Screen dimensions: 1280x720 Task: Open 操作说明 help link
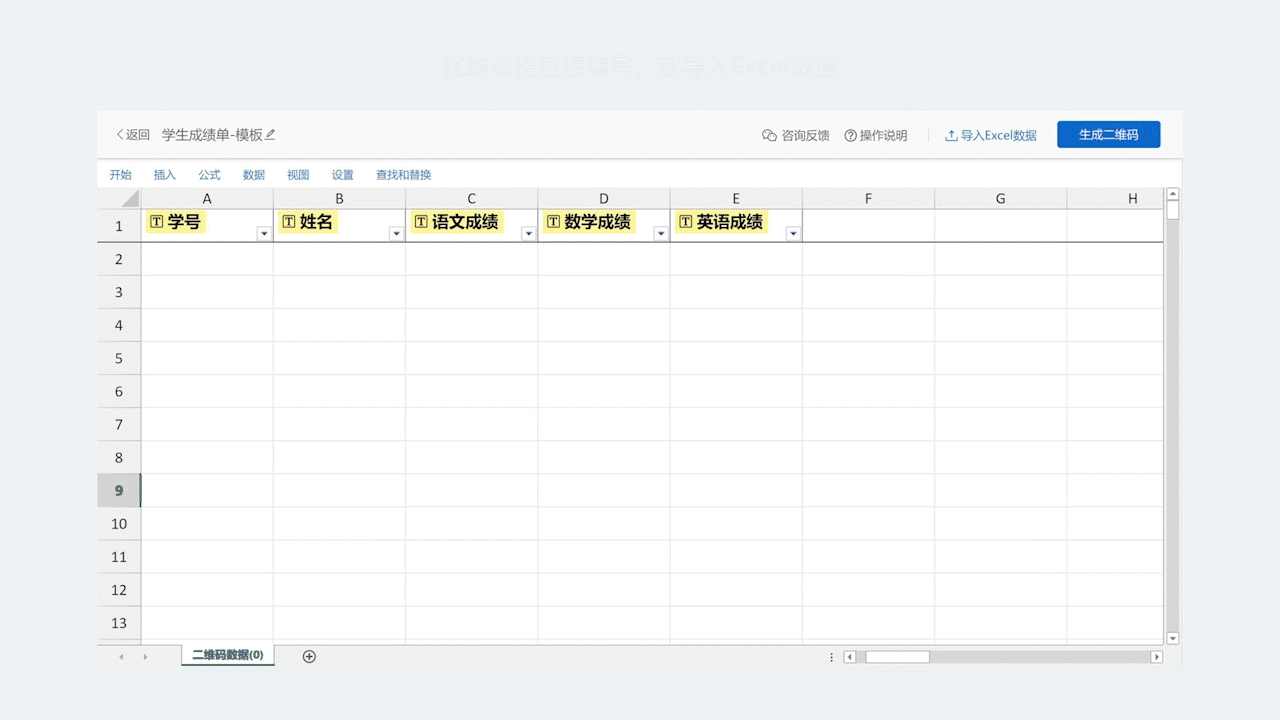876,135
